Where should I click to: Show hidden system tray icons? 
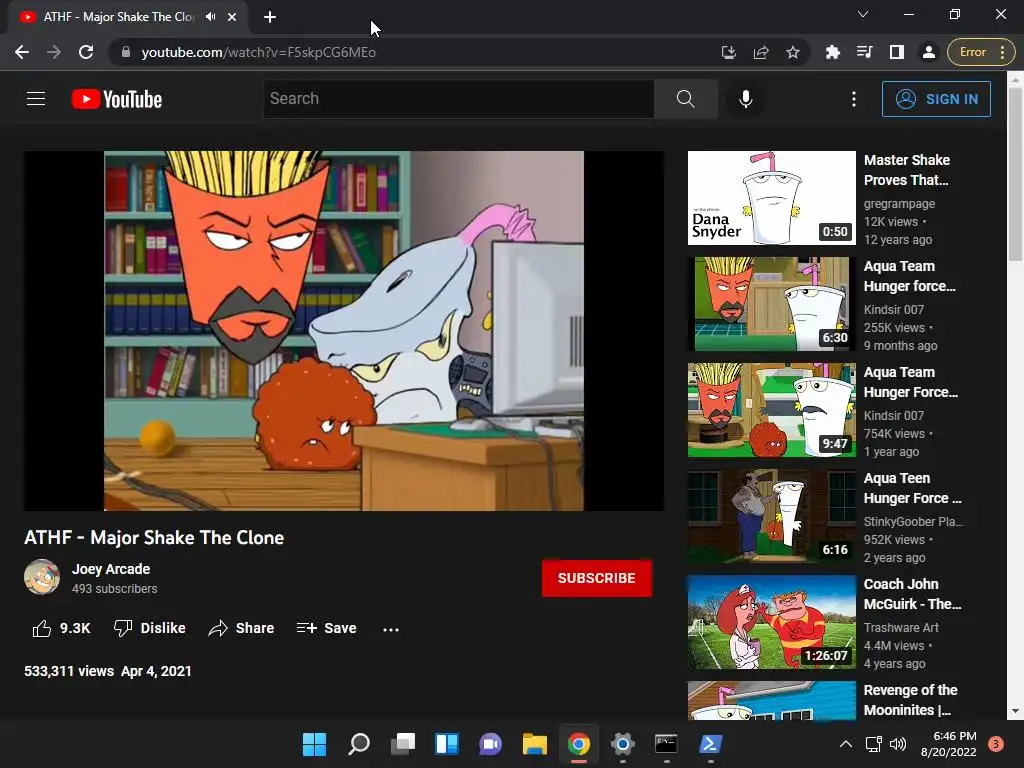(x=846, y=744)
